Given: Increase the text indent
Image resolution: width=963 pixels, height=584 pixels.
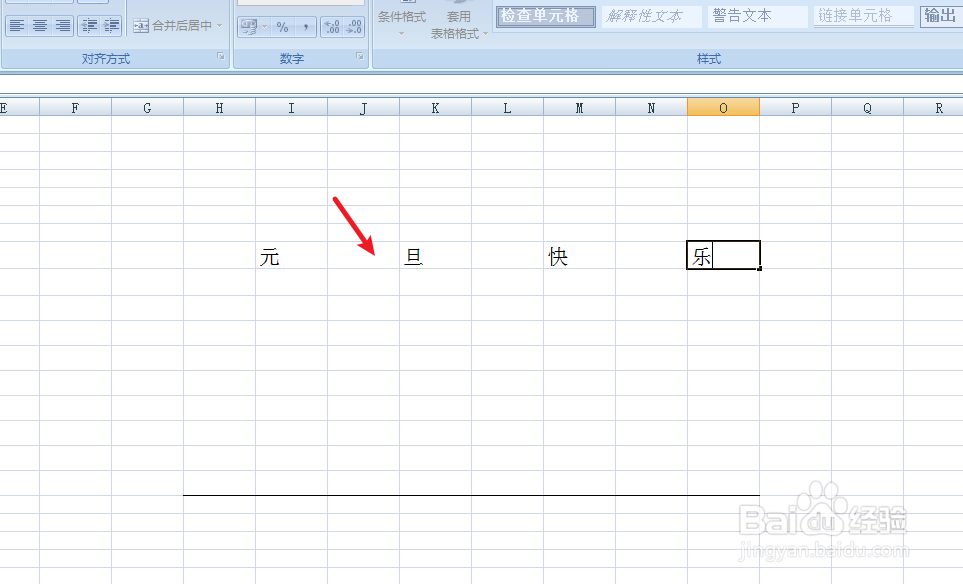Looking at the screenshot, I should (x=110, y=27).
